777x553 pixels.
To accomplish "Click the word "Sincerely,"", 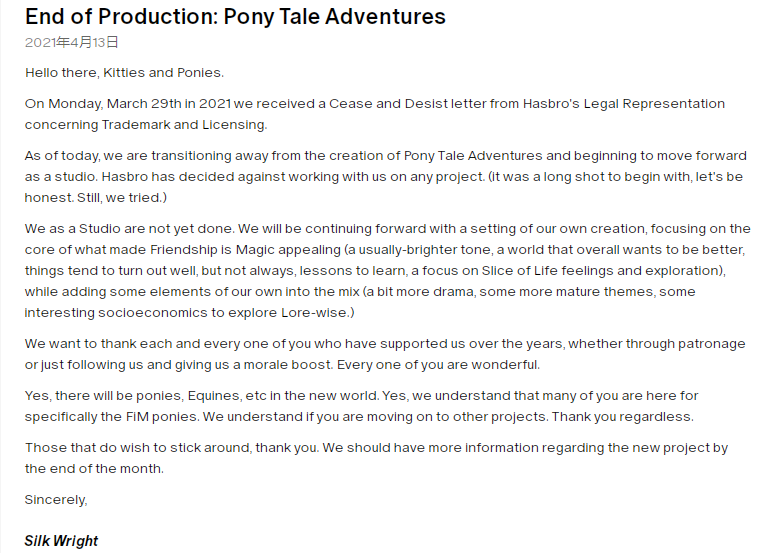I will pyautogui.click(x=56, y=499).
